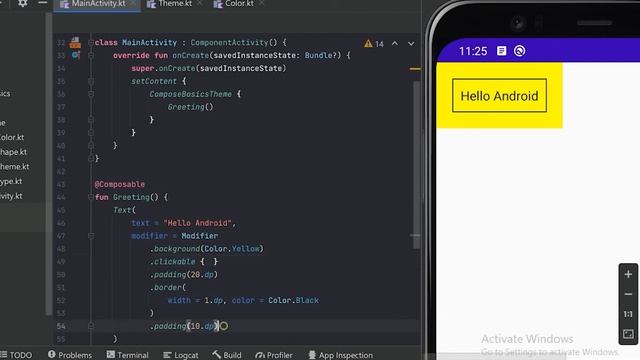
Task: Go to next highlighted problem arrow
Action: tap(411, 43)
